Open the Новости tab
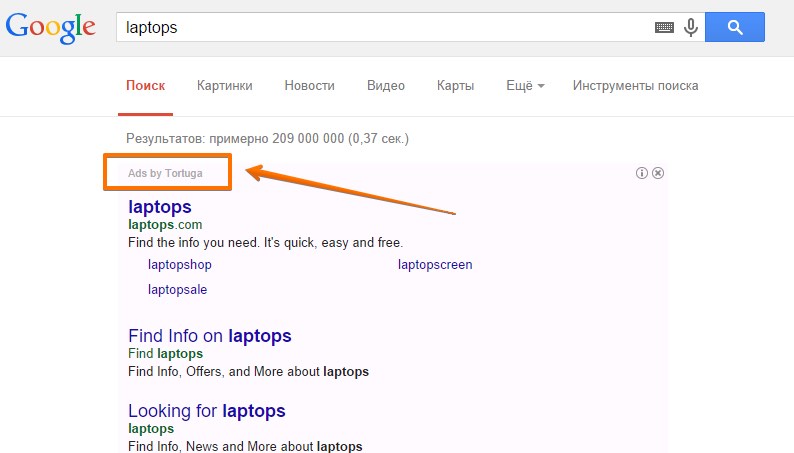This screenshot has width=794, height=453. (x=309, y=86)
